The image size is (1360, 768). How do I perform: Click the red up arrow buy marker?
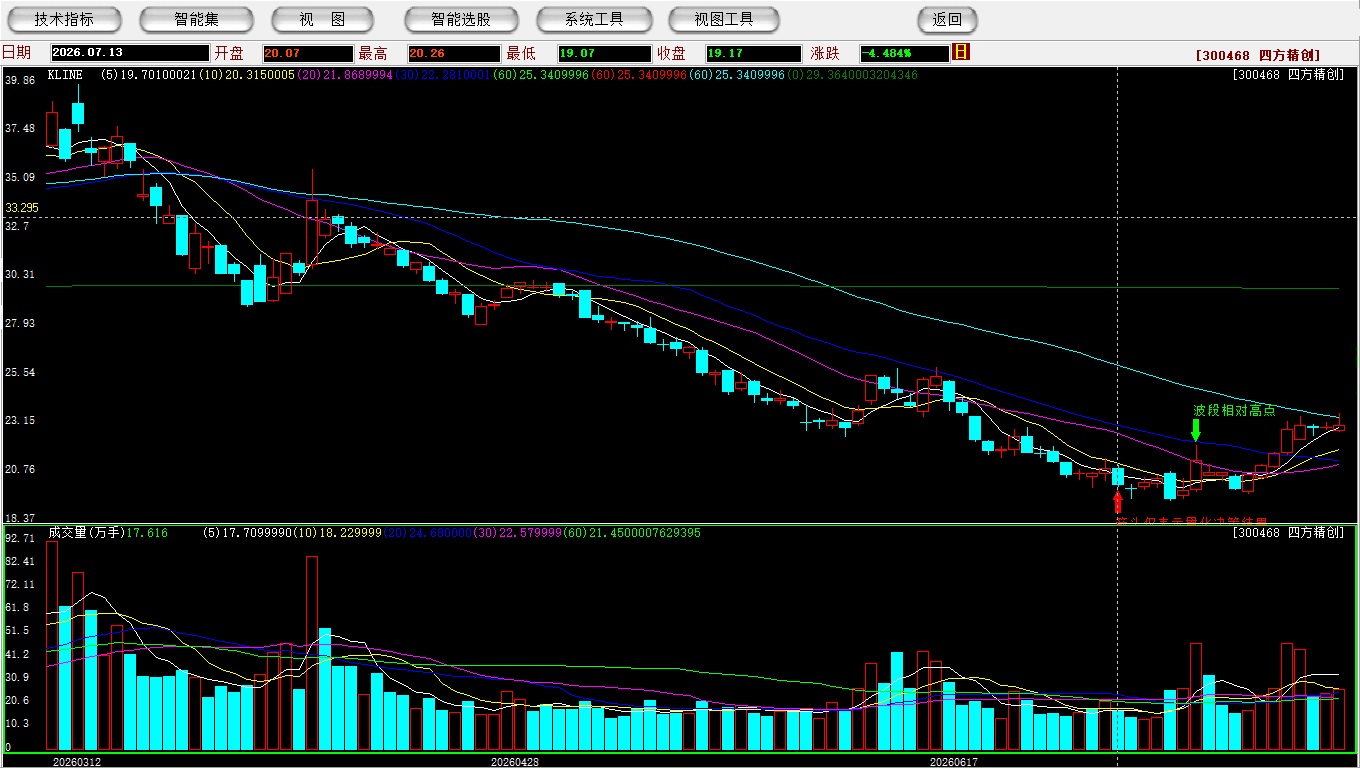(x=1118, y=501)
